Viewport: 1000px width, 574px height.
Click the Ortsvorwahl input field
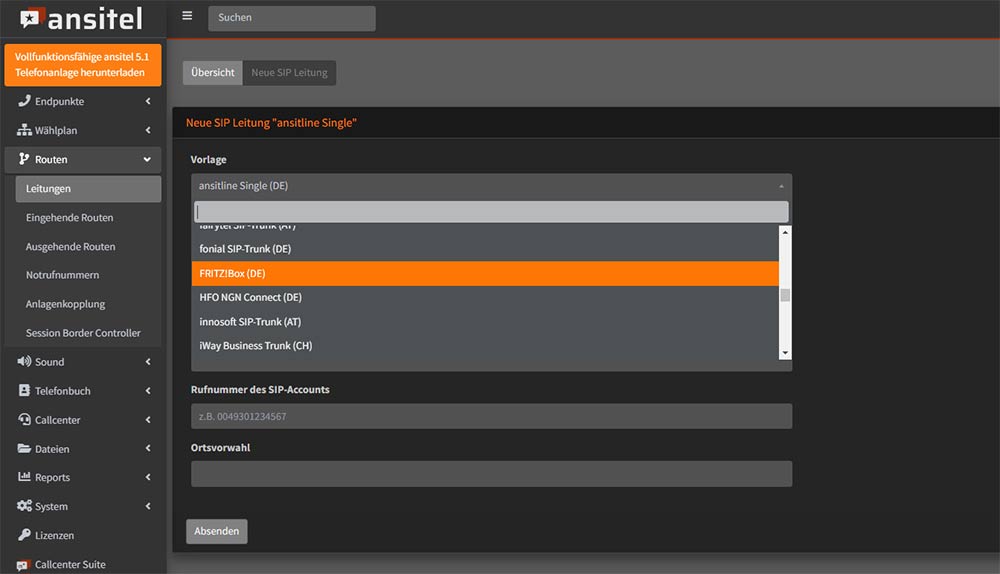point(491,474)
